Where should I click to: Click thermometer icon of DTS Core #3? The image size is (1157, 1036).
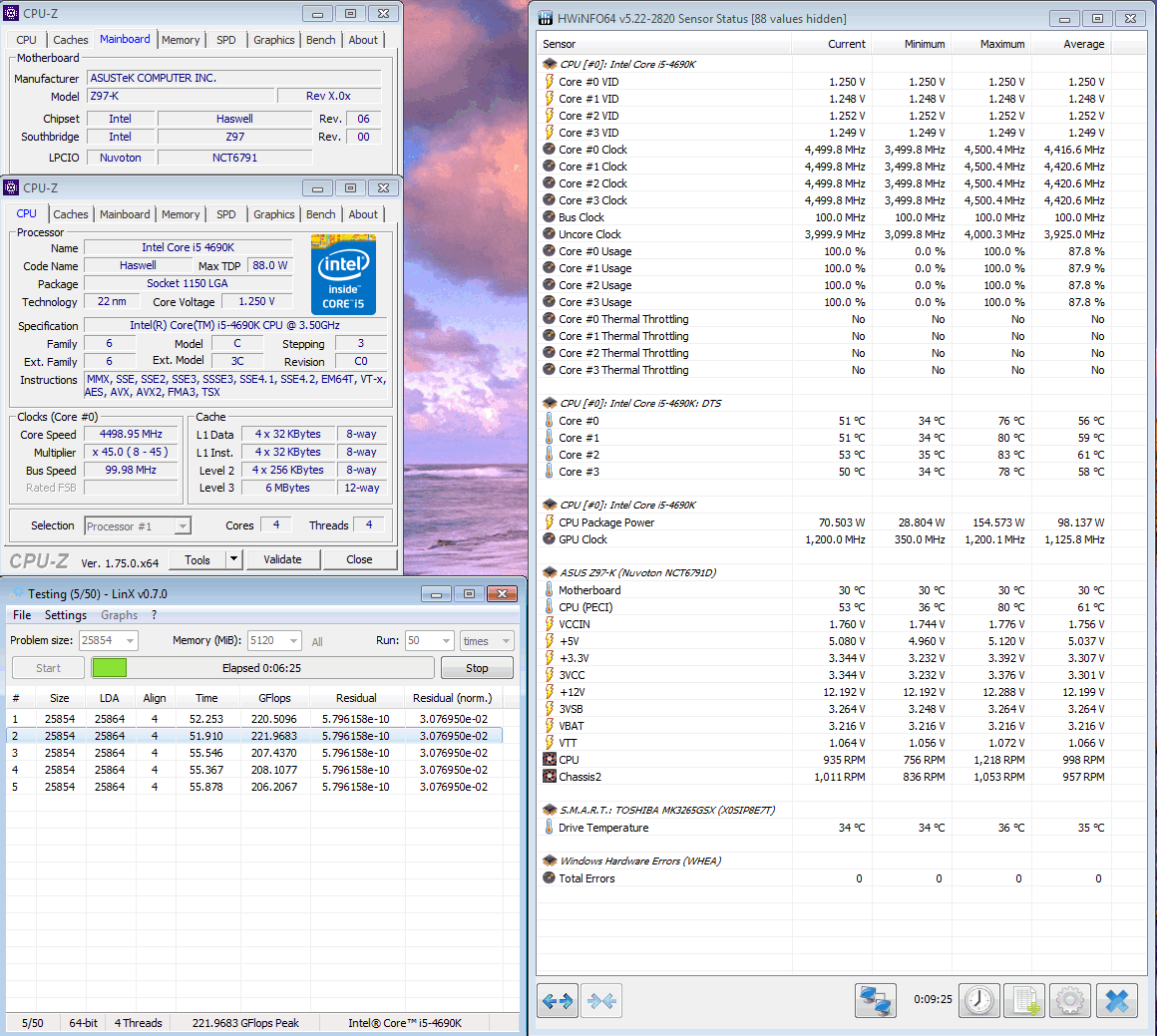pos(549,472)
